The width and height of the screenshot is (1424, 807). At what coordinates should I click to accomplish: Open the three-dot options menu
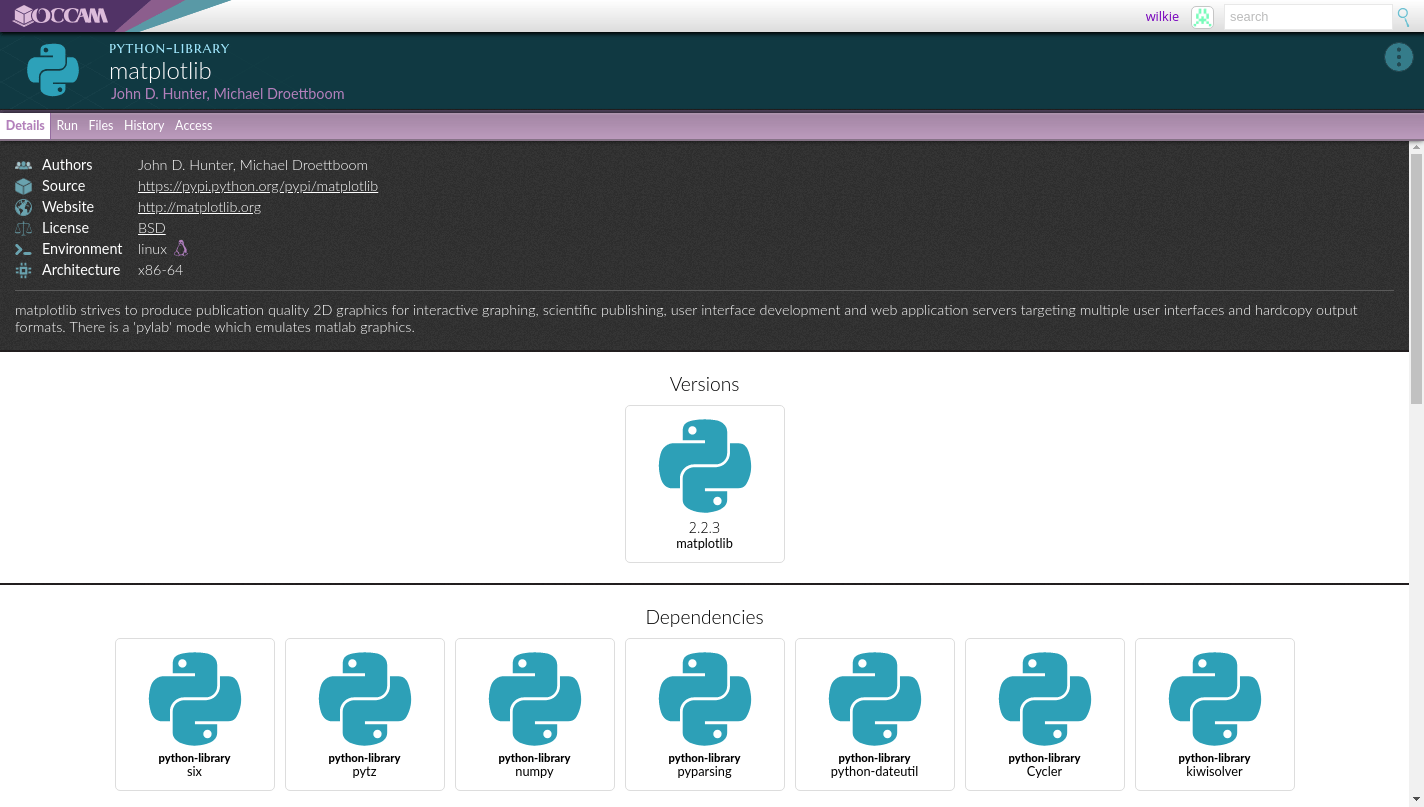[x=1398, y=57]
